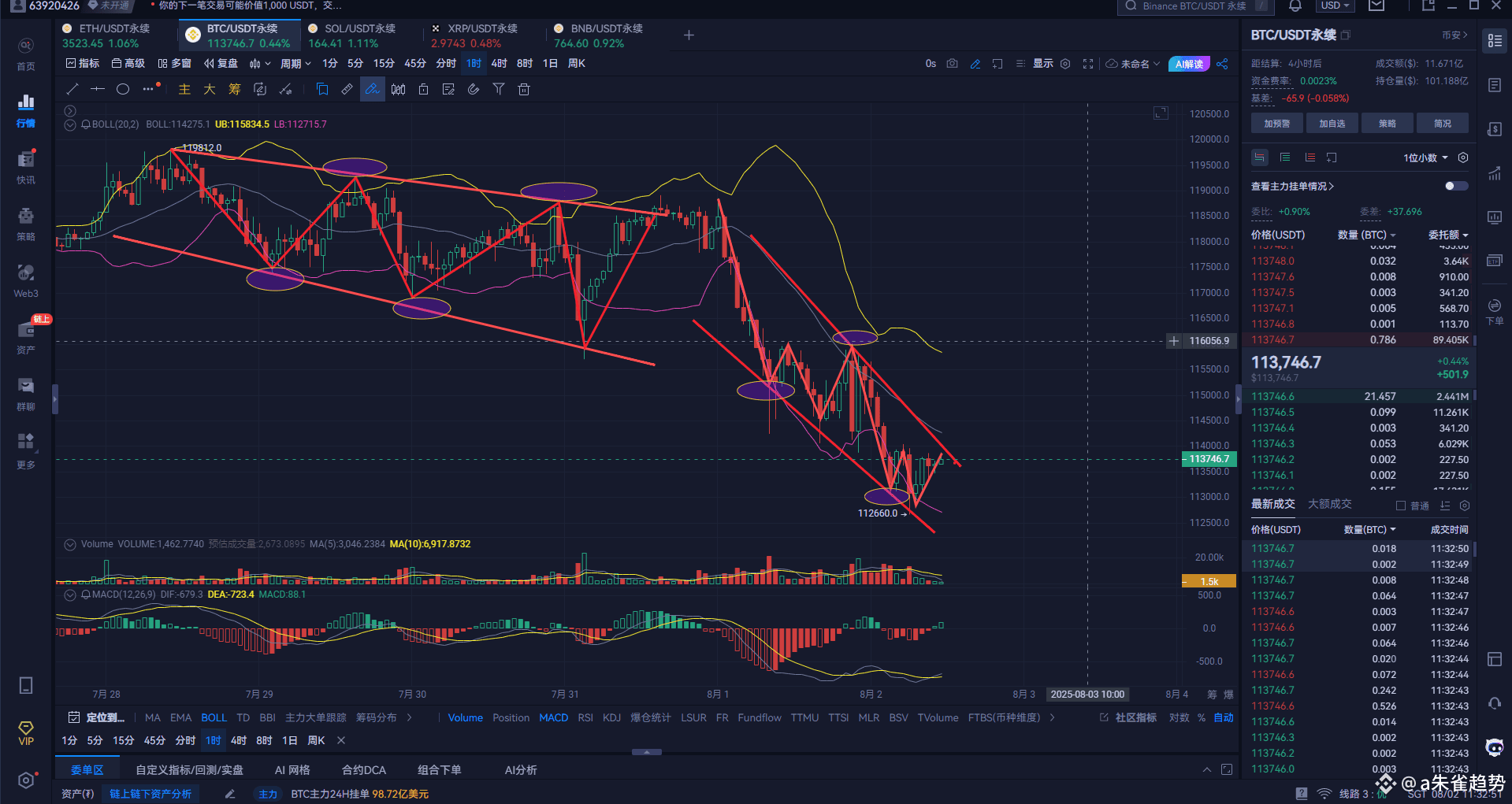Open the 1位小数 decimal precision dropdown
Viewport: 1512px width, 804px height.
point(1425,157)
